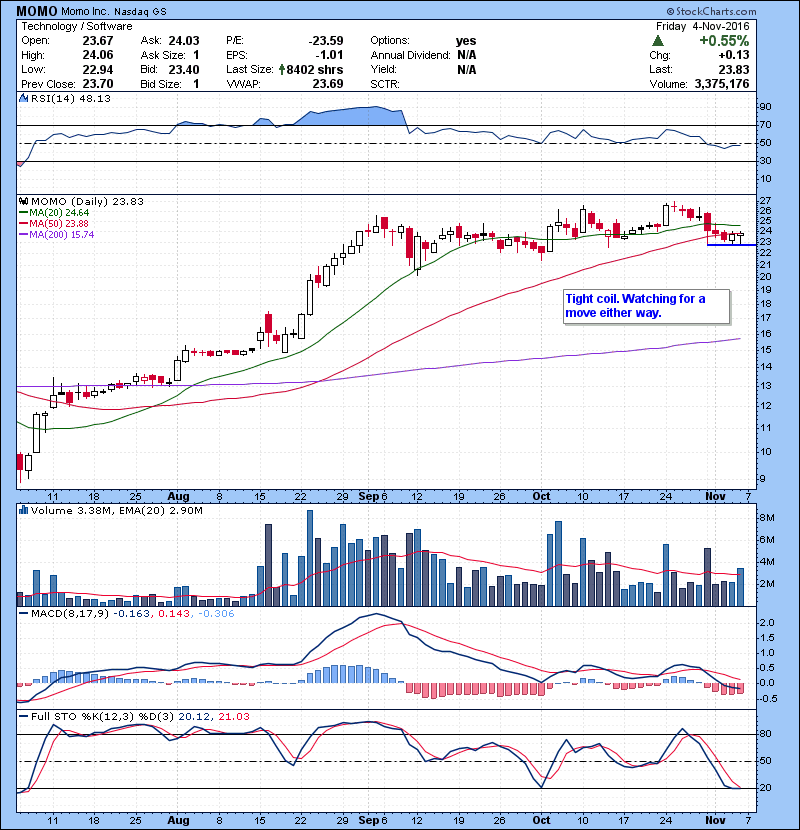Click the Volume value 3,375,176
This screenshot has width=800, height=830.
point(722,84)
